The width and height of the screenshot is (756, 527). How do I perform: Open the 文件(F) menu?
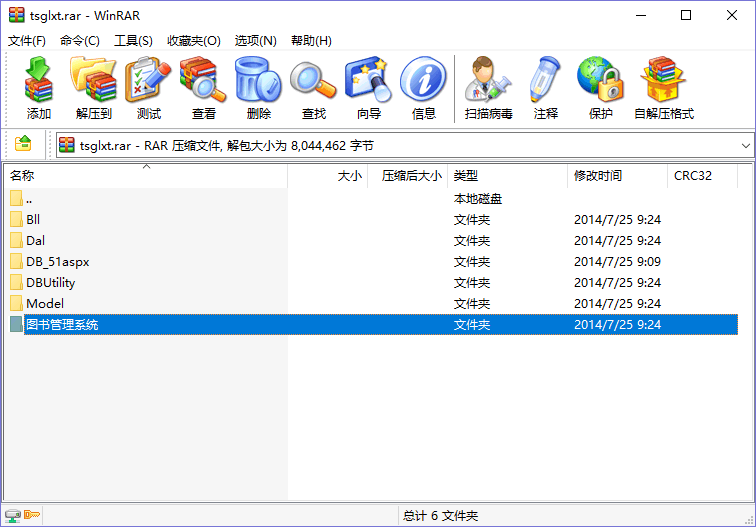27,41
